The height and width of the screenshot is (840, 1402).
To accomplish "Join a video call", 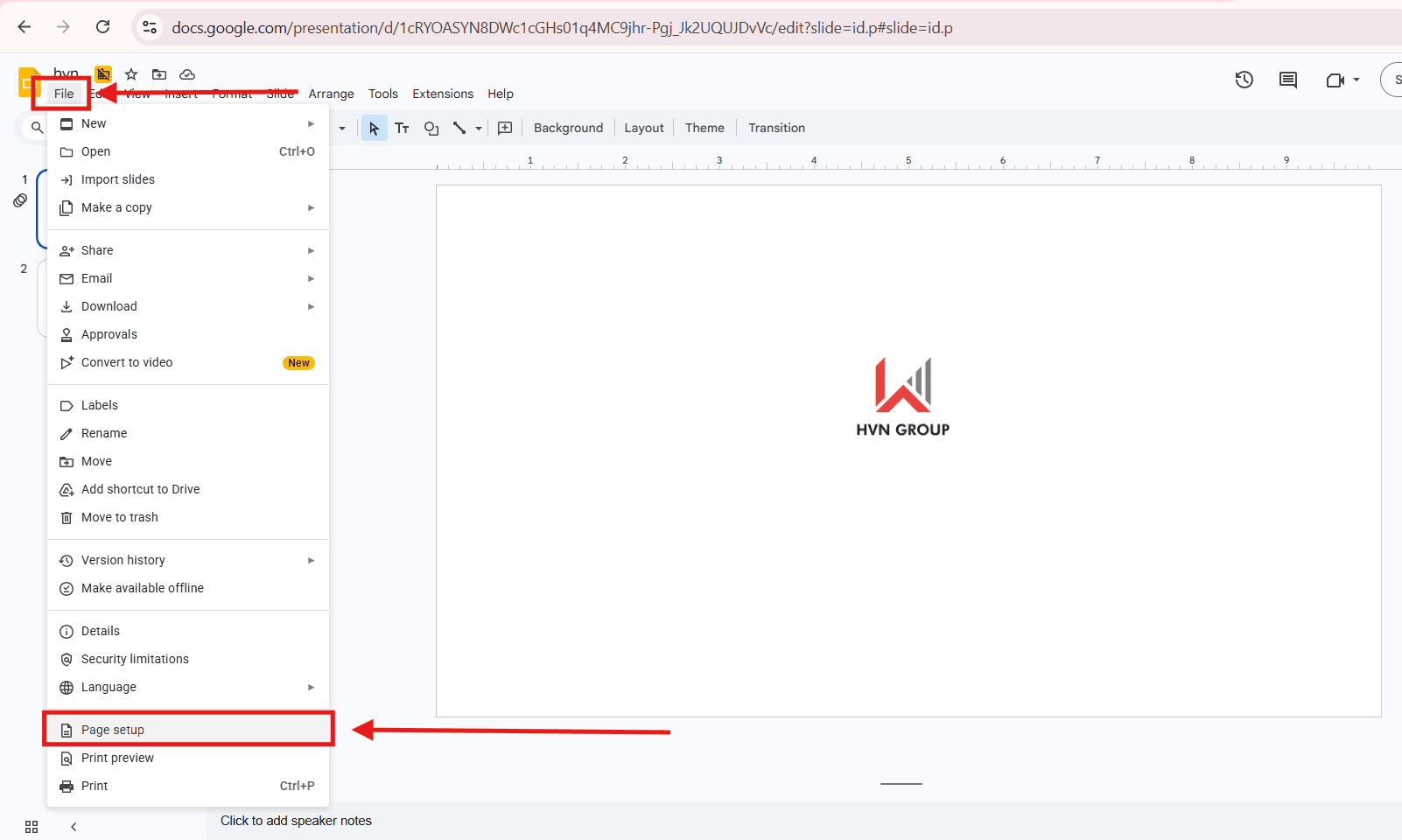I will 1336,80.
